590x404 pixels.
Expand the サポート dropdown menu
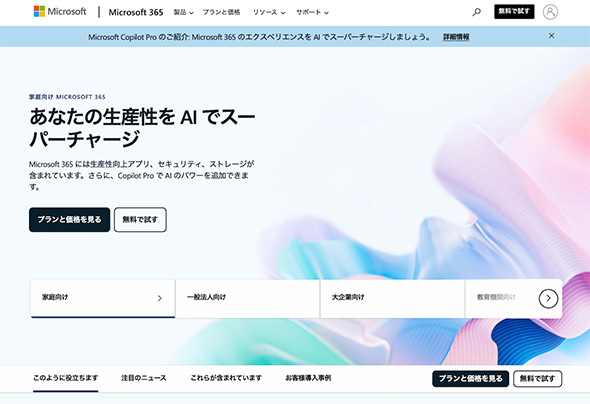coord(312,12)
